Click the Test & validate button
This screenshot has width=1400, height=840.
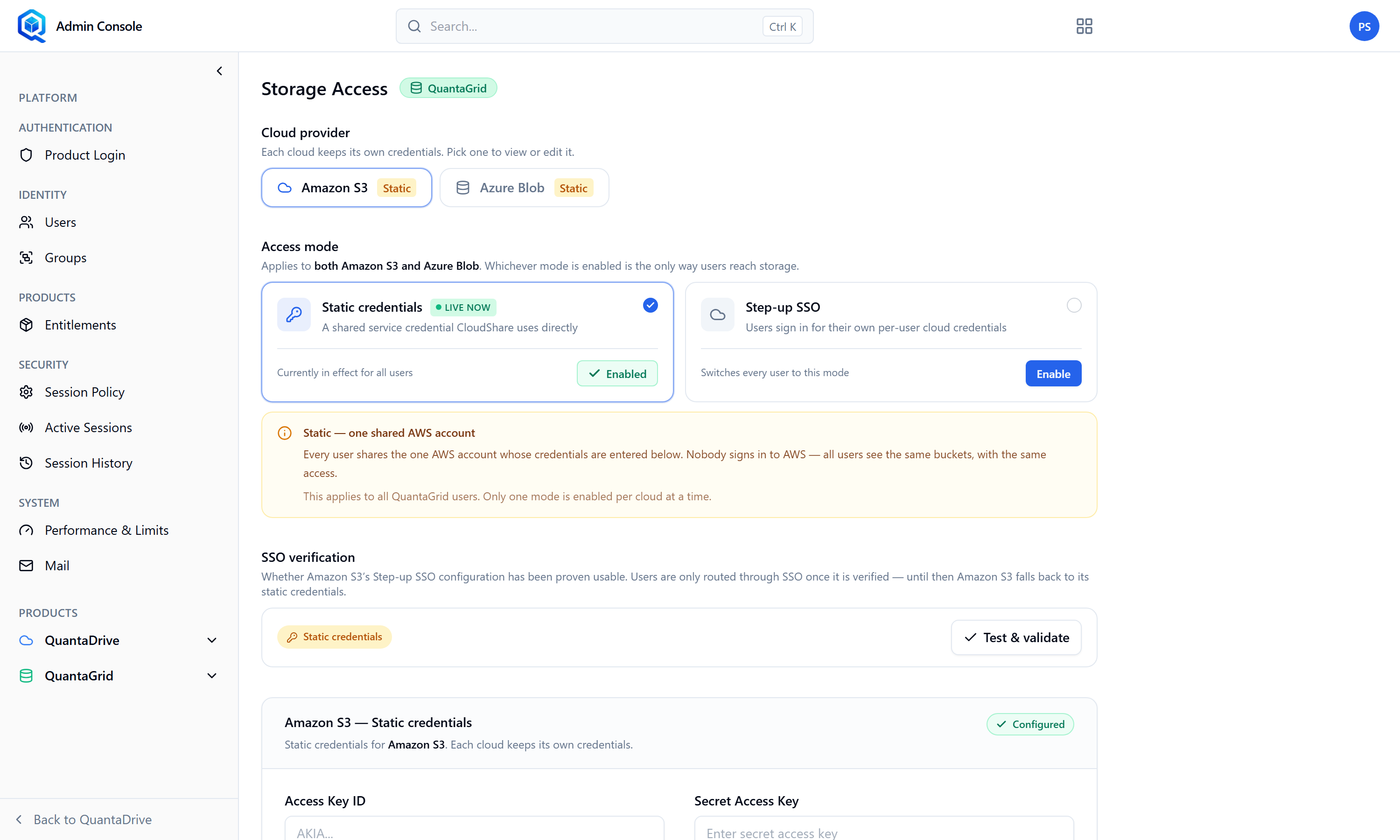tap(1016, 637)
